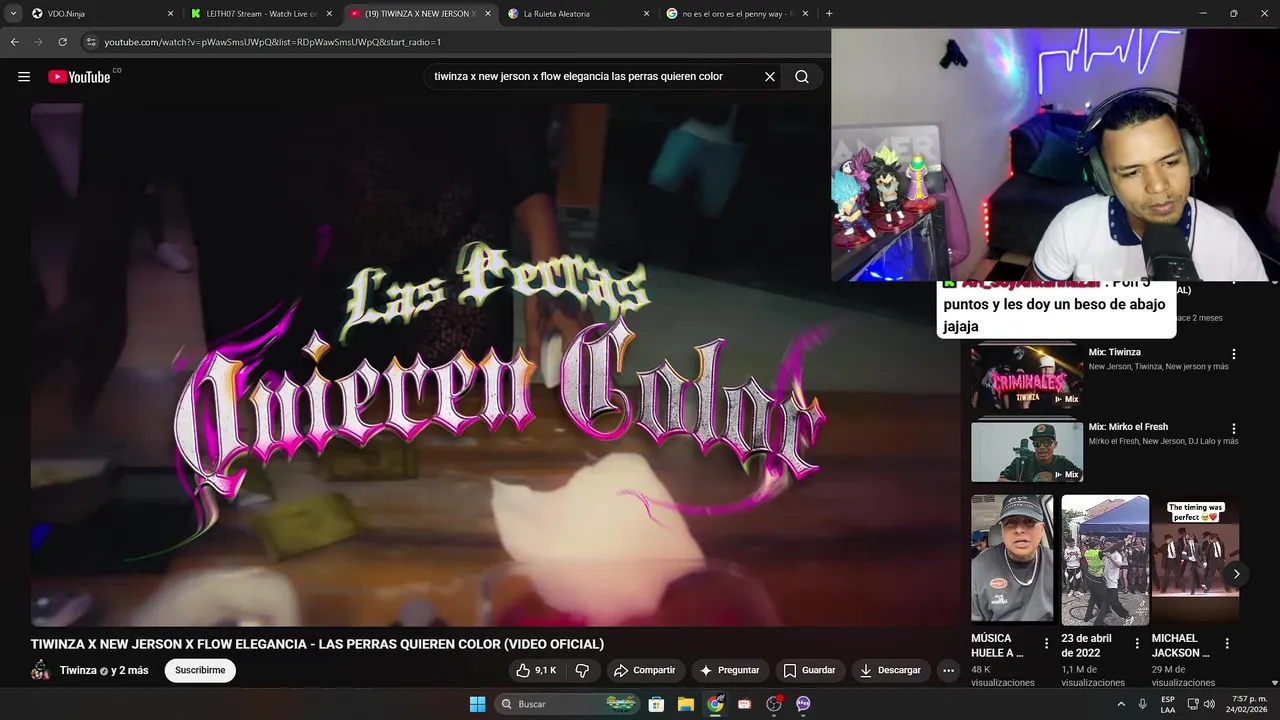This screenshot has height=720, width=1280.
Task: Open options for 23 de abril short
Action: tap(1137, 644)
